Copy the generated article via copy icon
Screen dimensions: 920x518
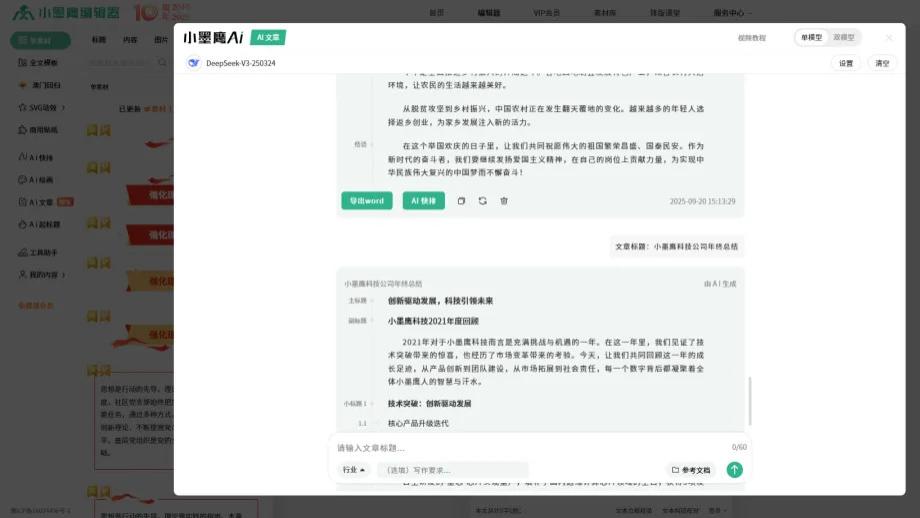[461, 201]
